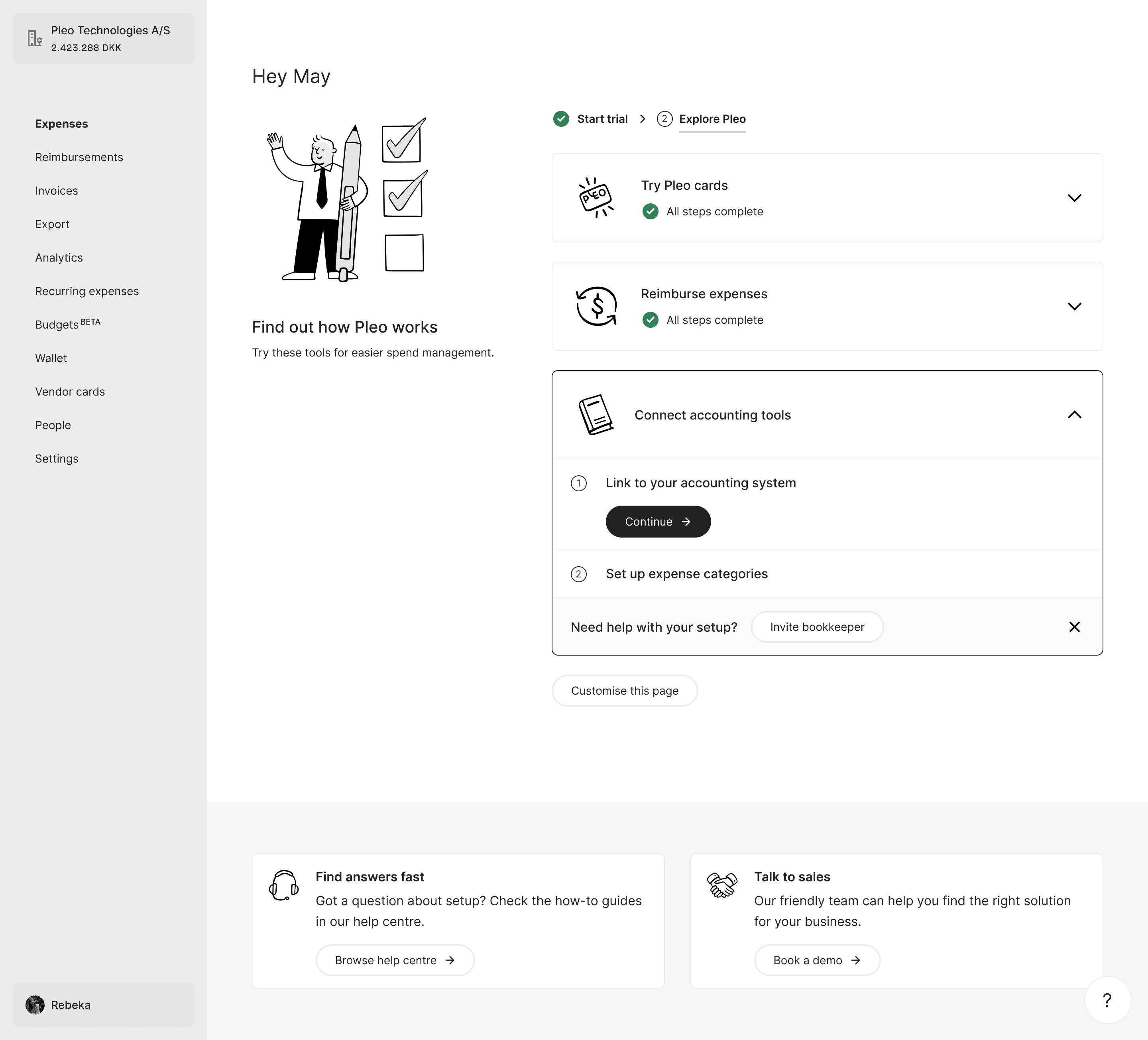The image size is (1148, 1040).
Task: Switch to the Explore Pleo step
Action: coord(712,118)
